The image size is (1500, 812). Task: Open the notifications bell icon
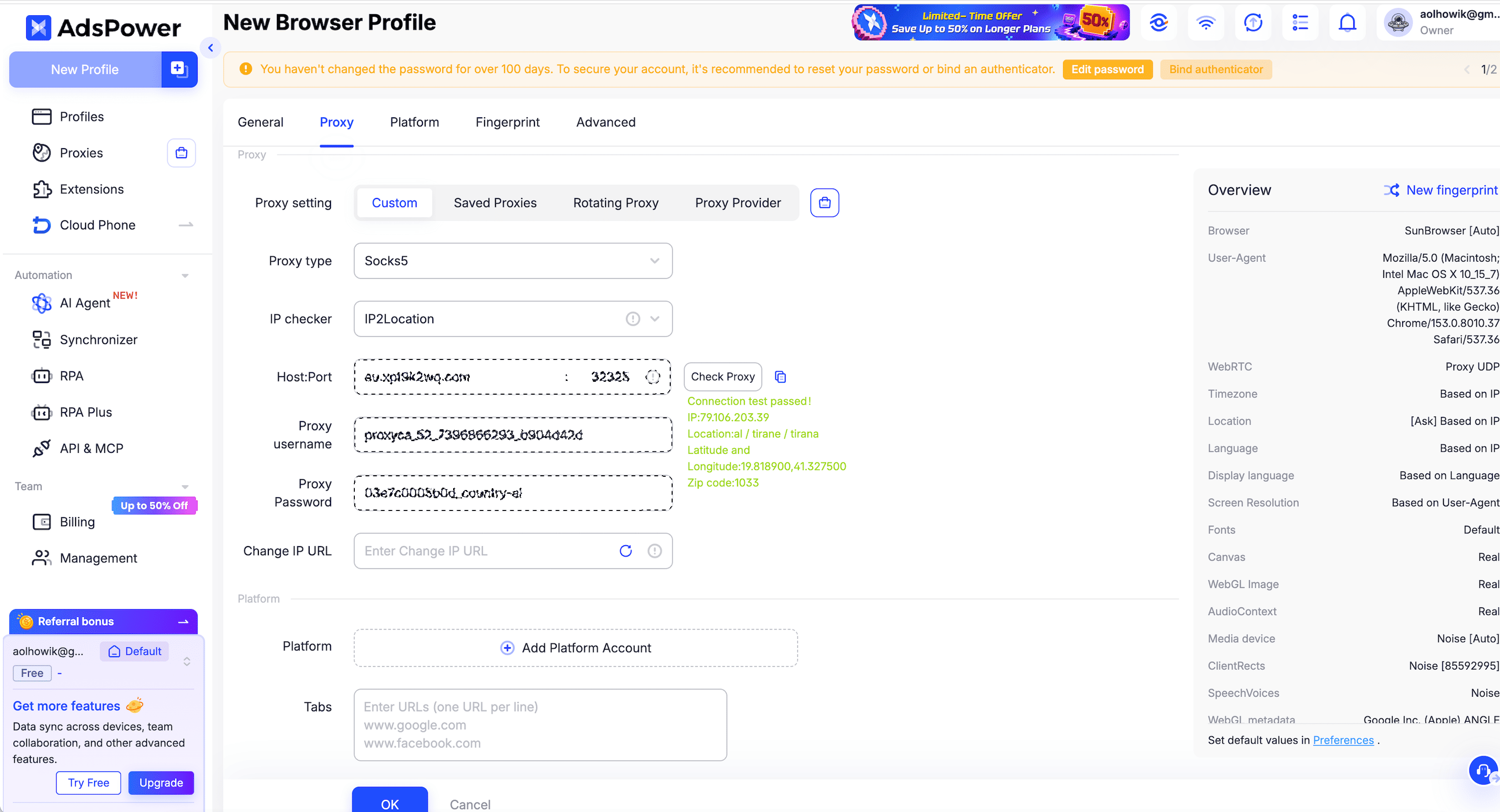(1347, 23)
